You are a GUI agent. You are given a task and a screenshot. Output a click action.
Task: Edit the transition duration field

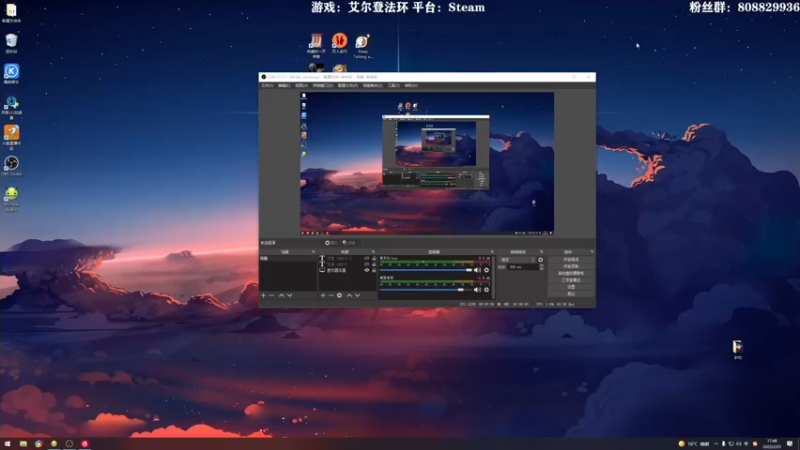coord(523,267)
